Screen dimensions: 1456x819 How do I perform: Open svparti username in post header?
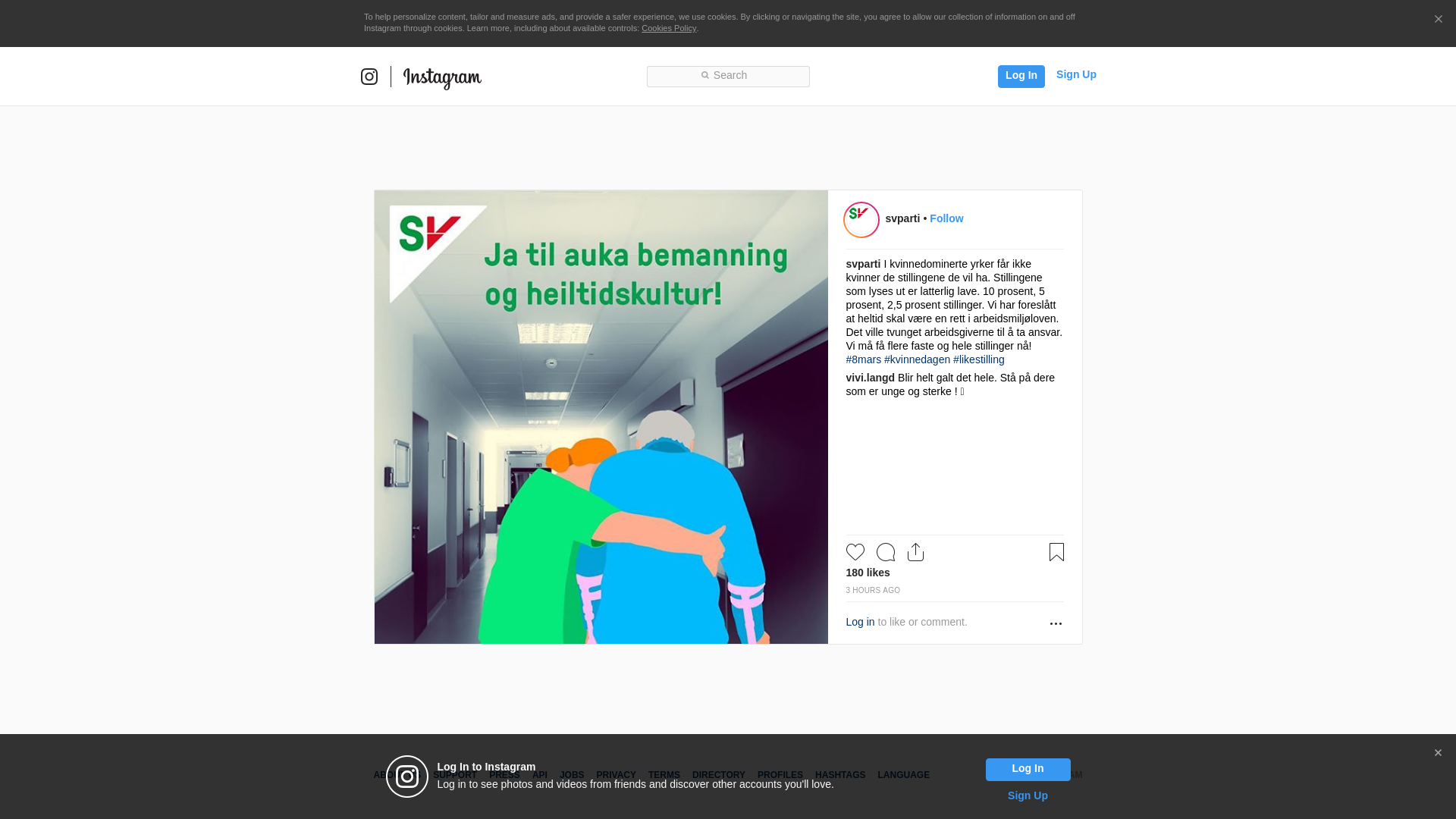click(x=902, y=218)
